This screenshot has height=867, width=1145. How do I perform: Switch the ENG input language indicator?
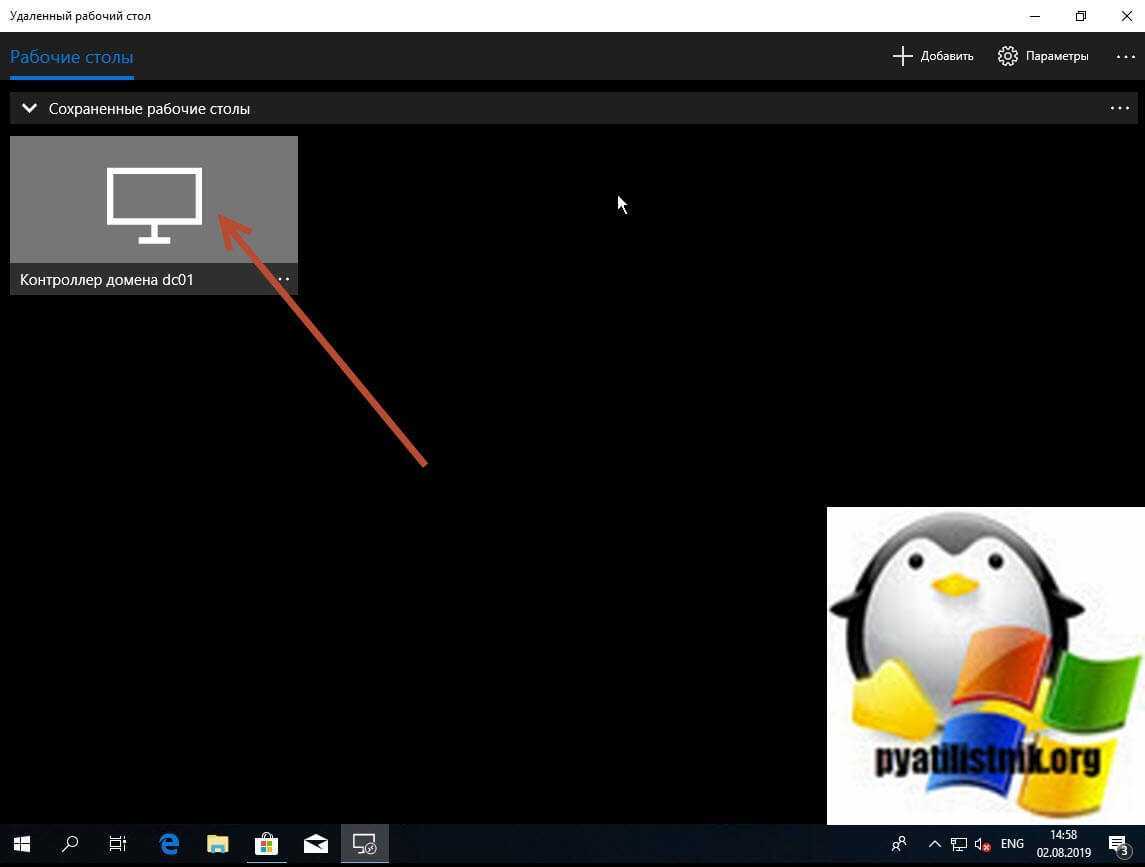tap(1012, 845)
